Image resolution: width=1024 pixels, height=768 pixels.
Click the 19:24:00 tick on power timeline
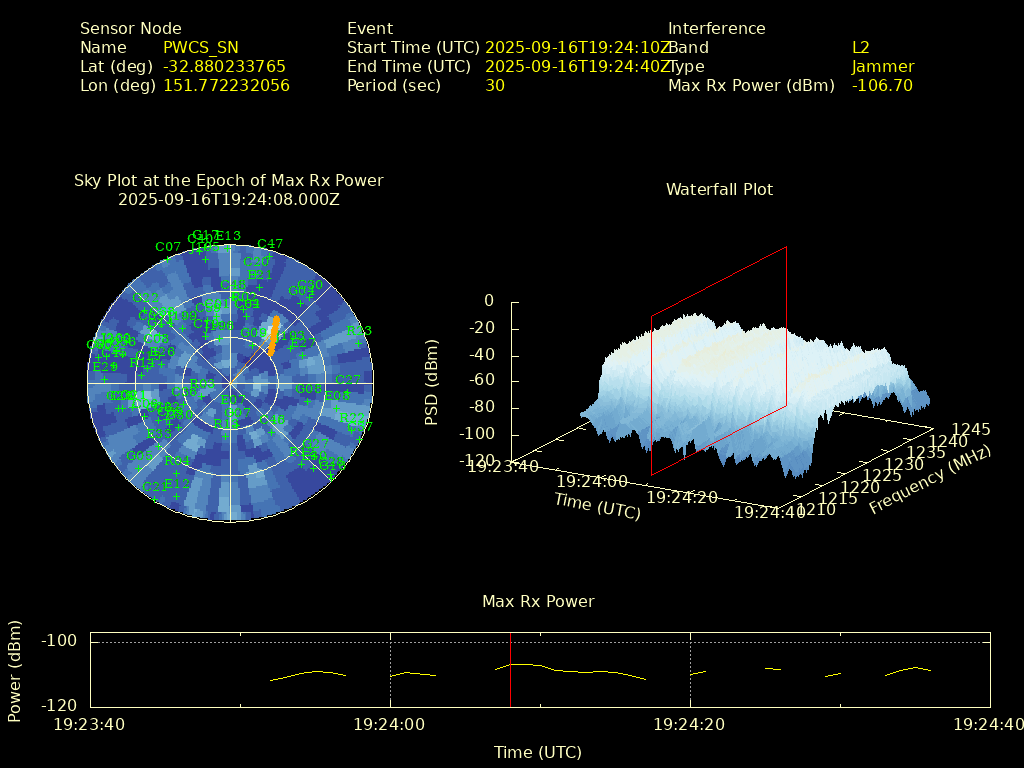390,724
